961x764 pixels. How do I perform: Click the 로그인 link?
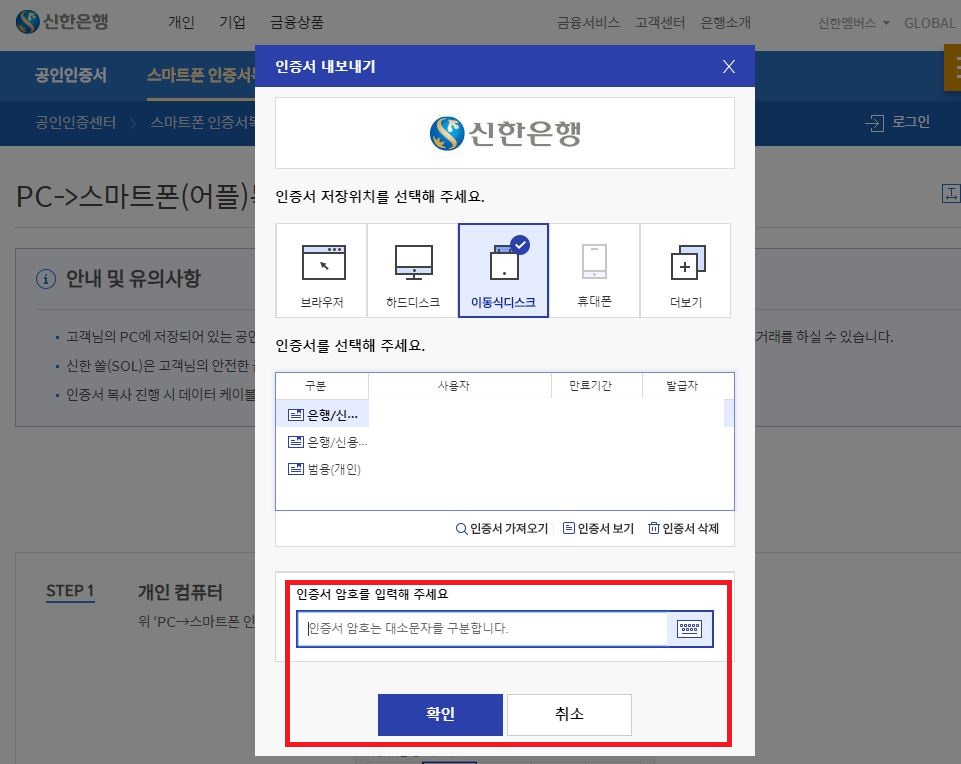pyautogui.click(x=910, y=122)
